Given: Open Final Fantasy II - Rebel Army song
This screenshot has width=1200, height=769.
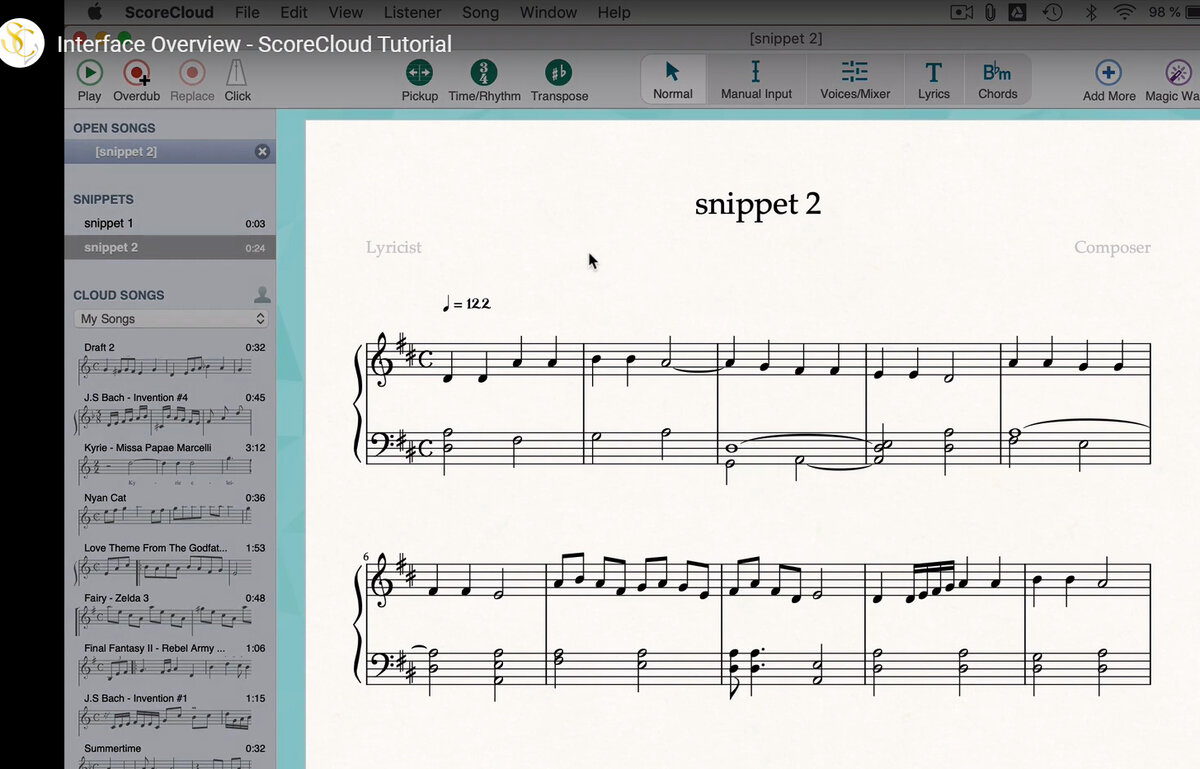Looking at the screenshot, I should point(170,662).
